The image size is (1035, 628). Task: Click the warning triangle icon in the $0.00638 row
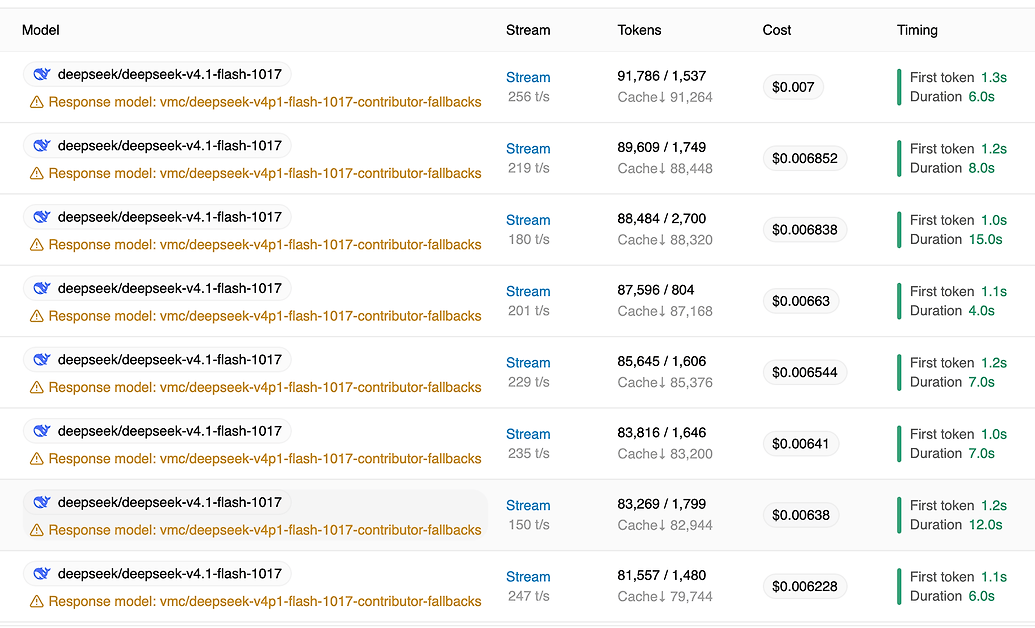(37, 530)
